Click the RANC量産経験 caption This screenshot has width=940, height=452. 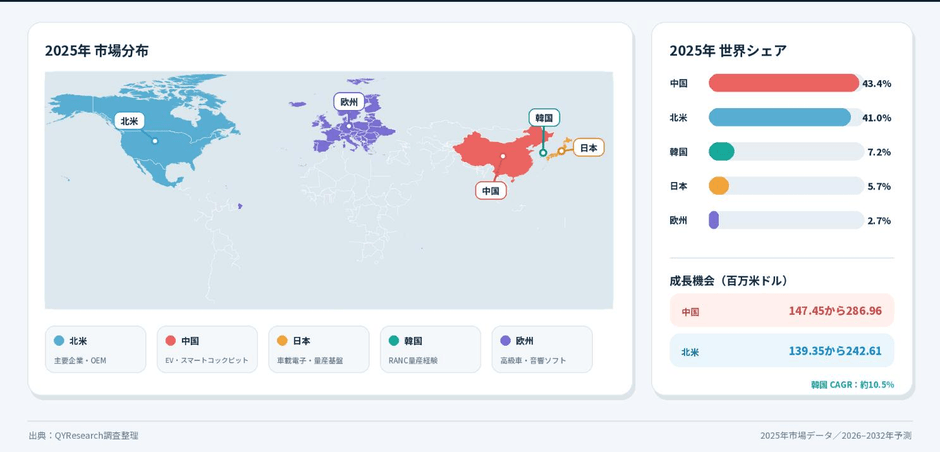413,361
